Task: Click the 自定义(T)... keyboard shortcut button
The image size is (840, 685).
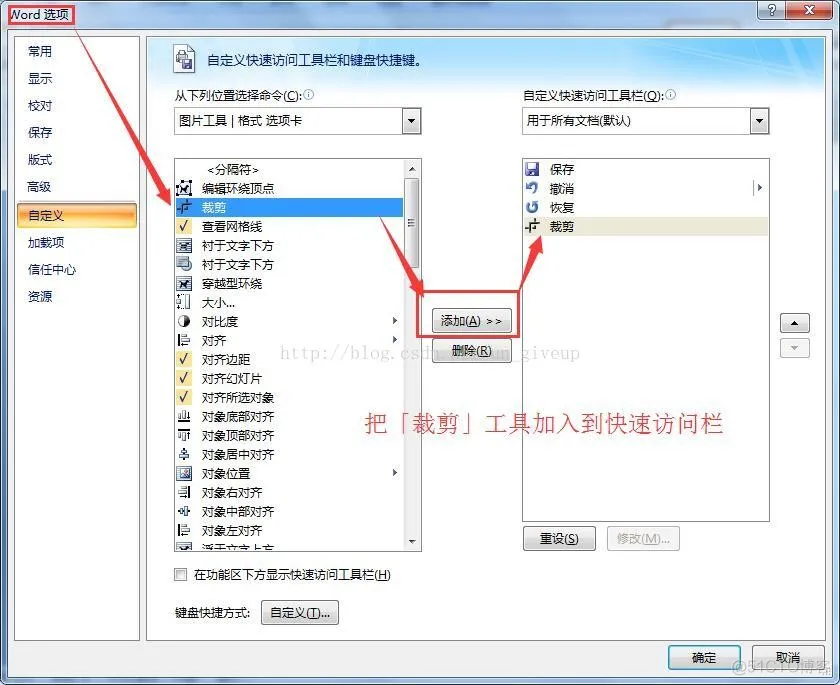Action: [300, 613]
